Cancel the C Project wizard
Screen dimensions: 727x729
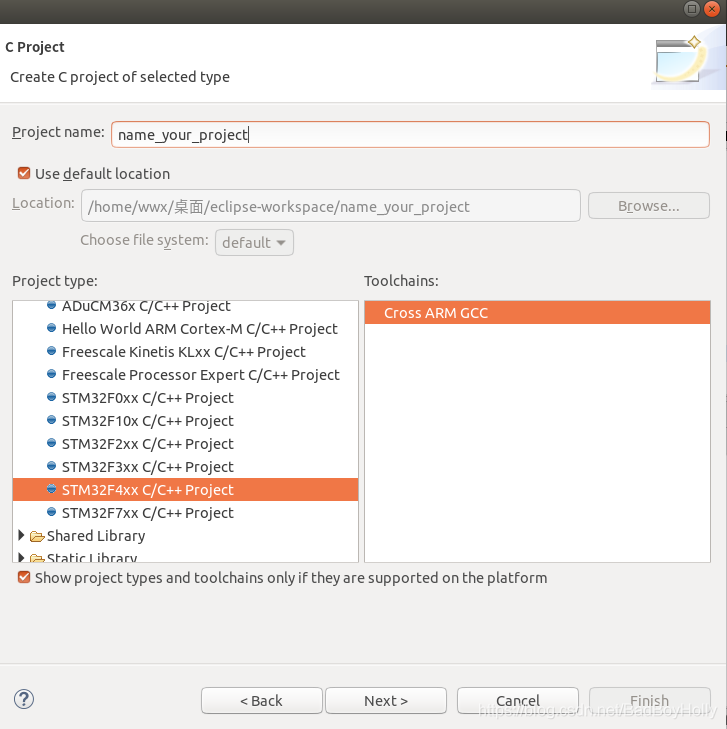[x=518, y=700]
